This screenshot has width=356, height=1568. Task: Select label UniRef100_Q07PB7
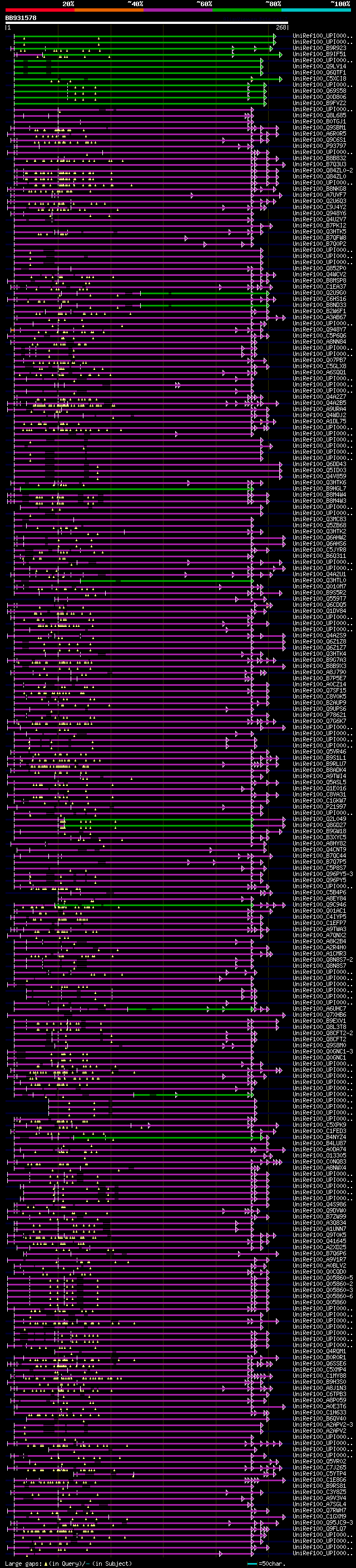319,360
